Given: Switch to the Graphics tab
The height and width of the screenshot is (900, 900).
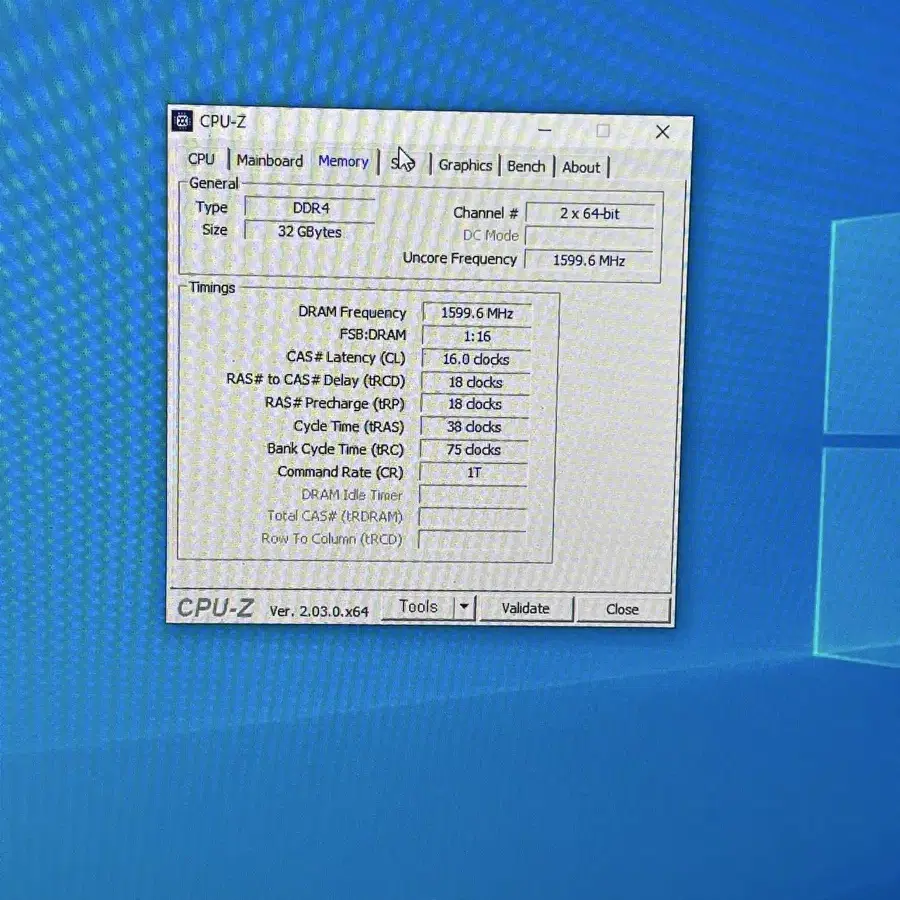Looking at the screenshot, I should (x=465, y=165).
